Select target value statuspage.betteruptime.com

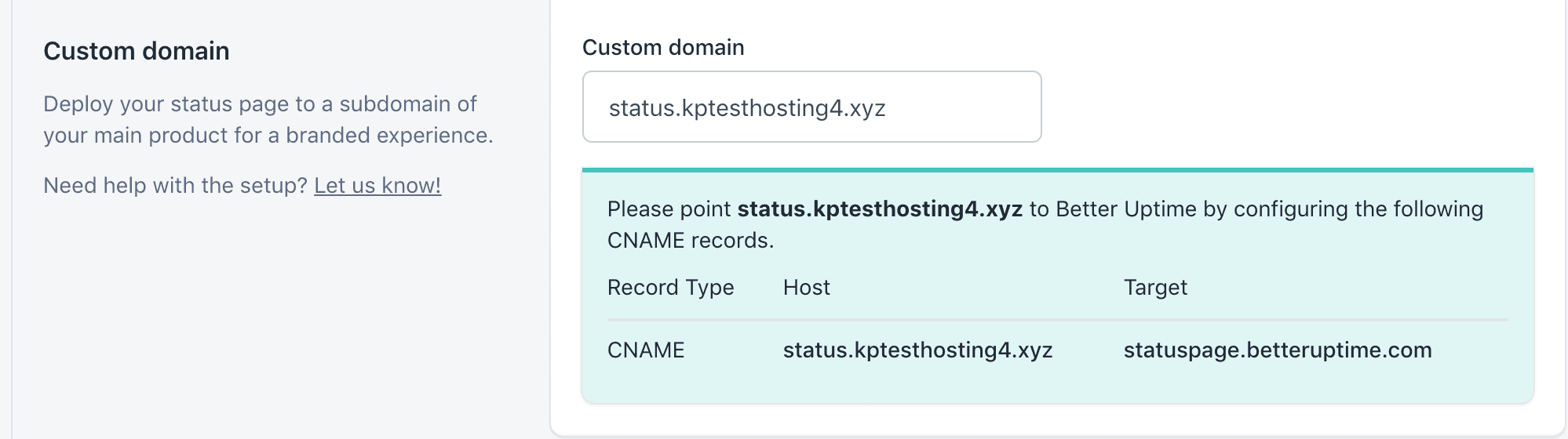click(x=1278, y=350)
